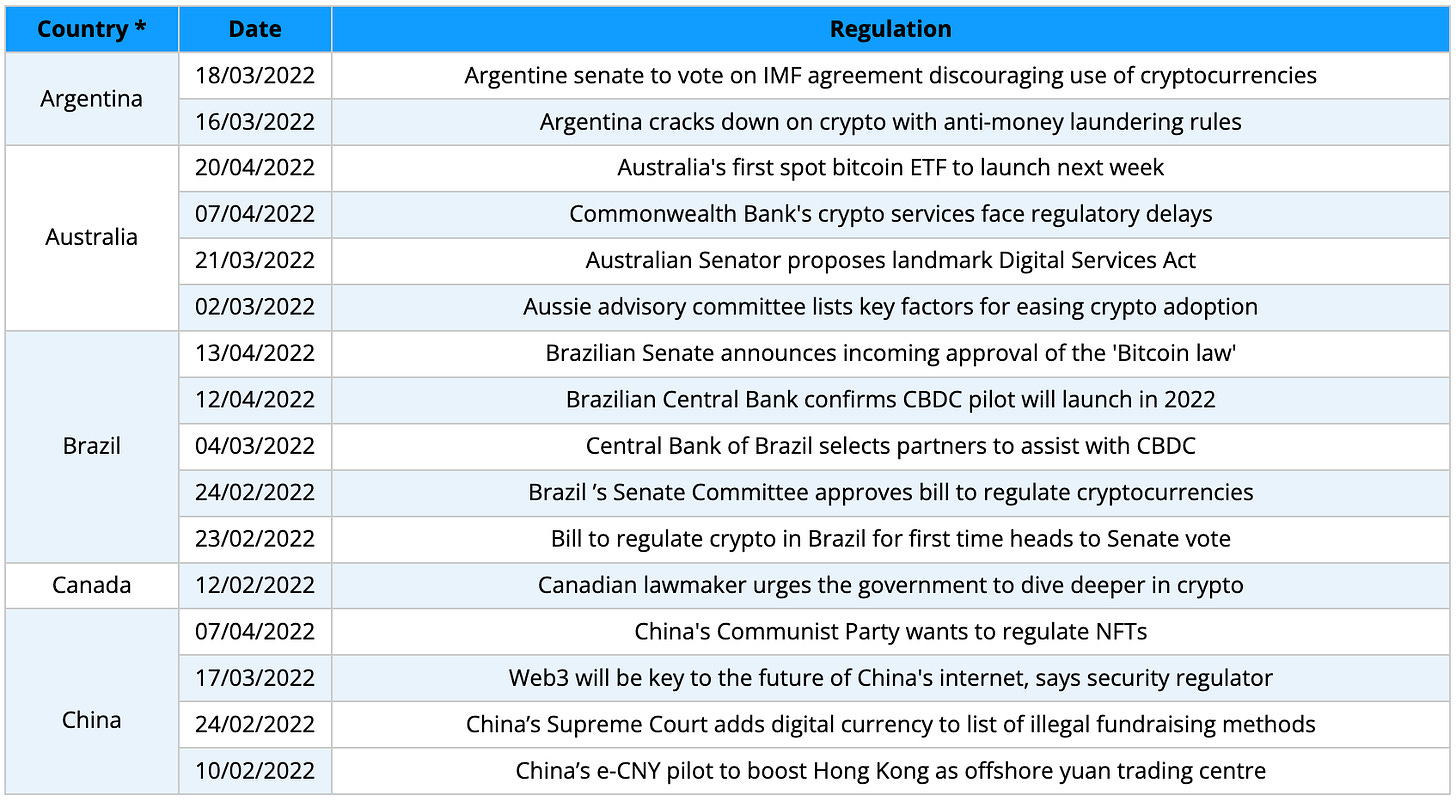Open Australian Senator Digital Services Act headline

click(x=890, y=261)
